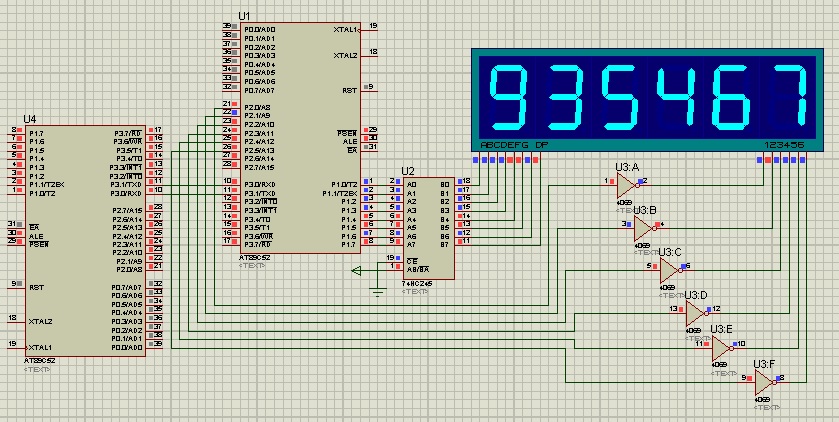
Task: Click the digit 9 on the display
Action: [x=508, y=97]
